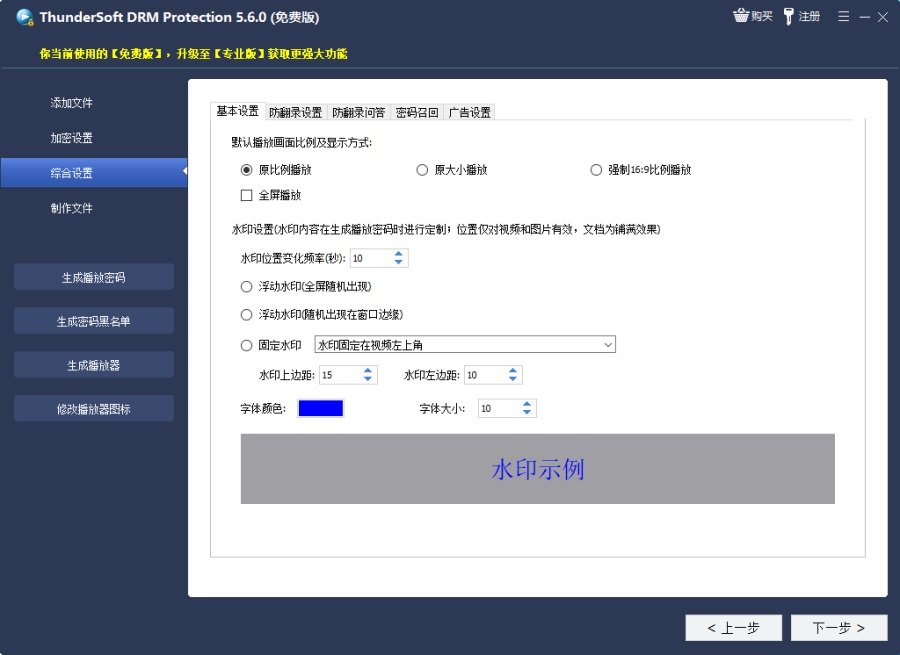Click 生成播放密码 button
Screen dimensions: 900x655
pos(94,277)
